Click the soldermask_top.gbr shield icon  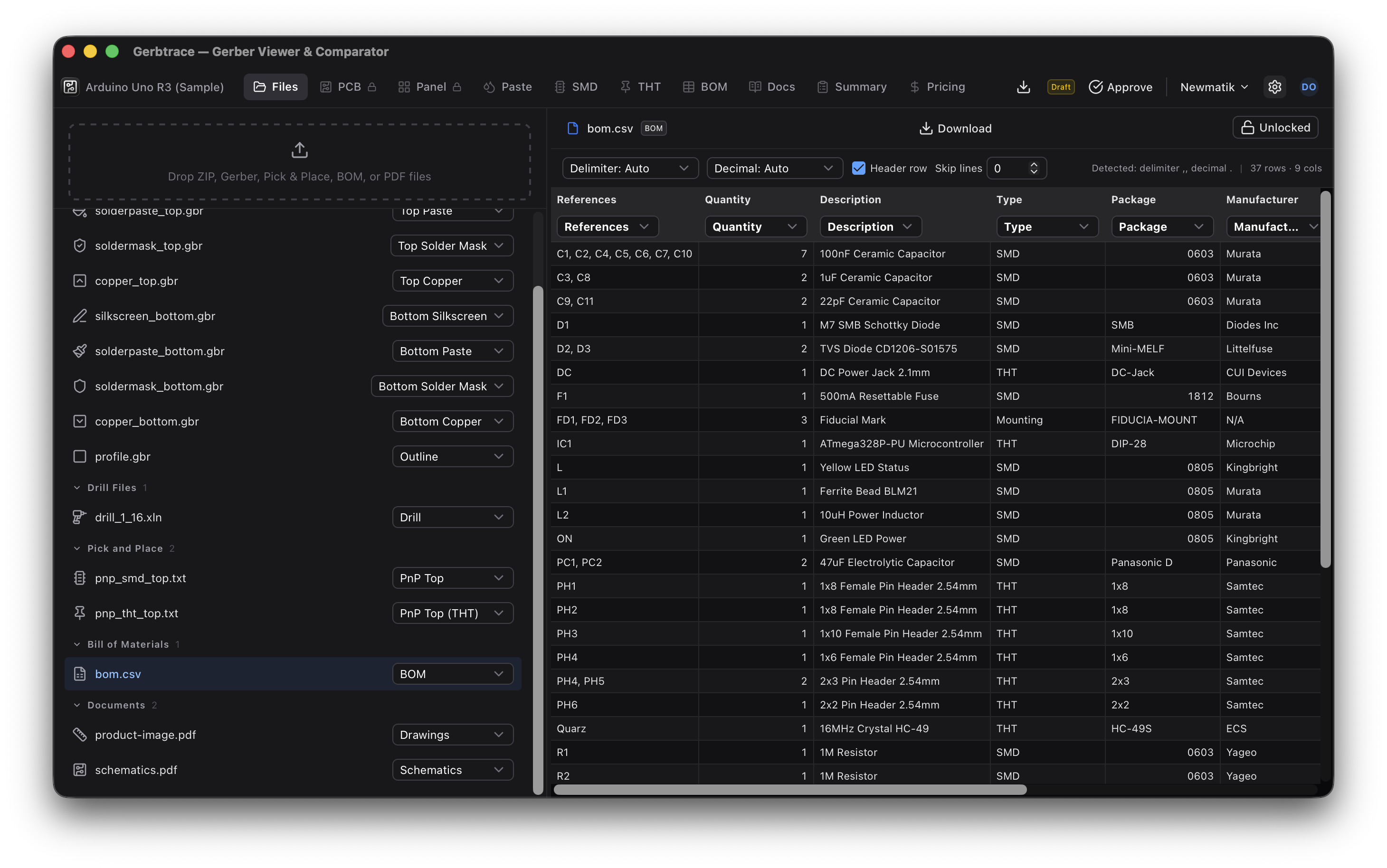80,245
